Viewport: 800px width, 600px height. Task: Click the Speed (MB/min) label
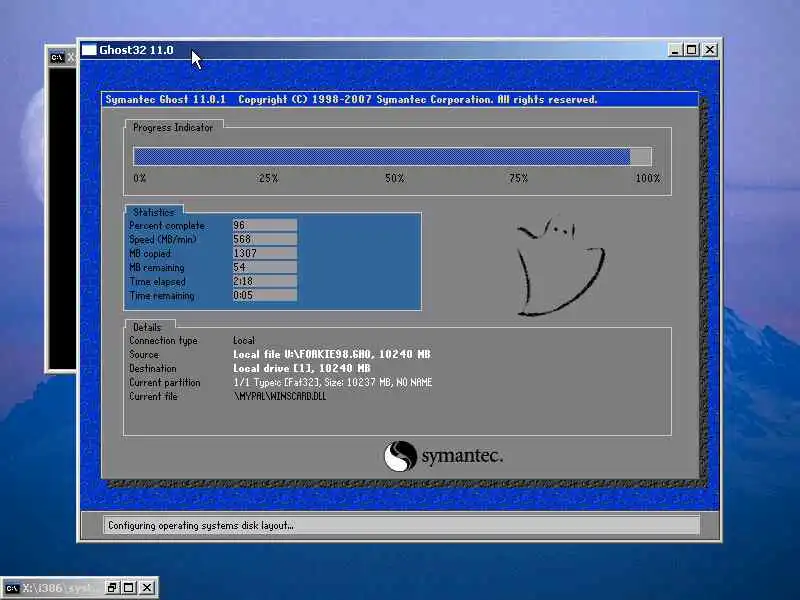[x=162, y=239]
